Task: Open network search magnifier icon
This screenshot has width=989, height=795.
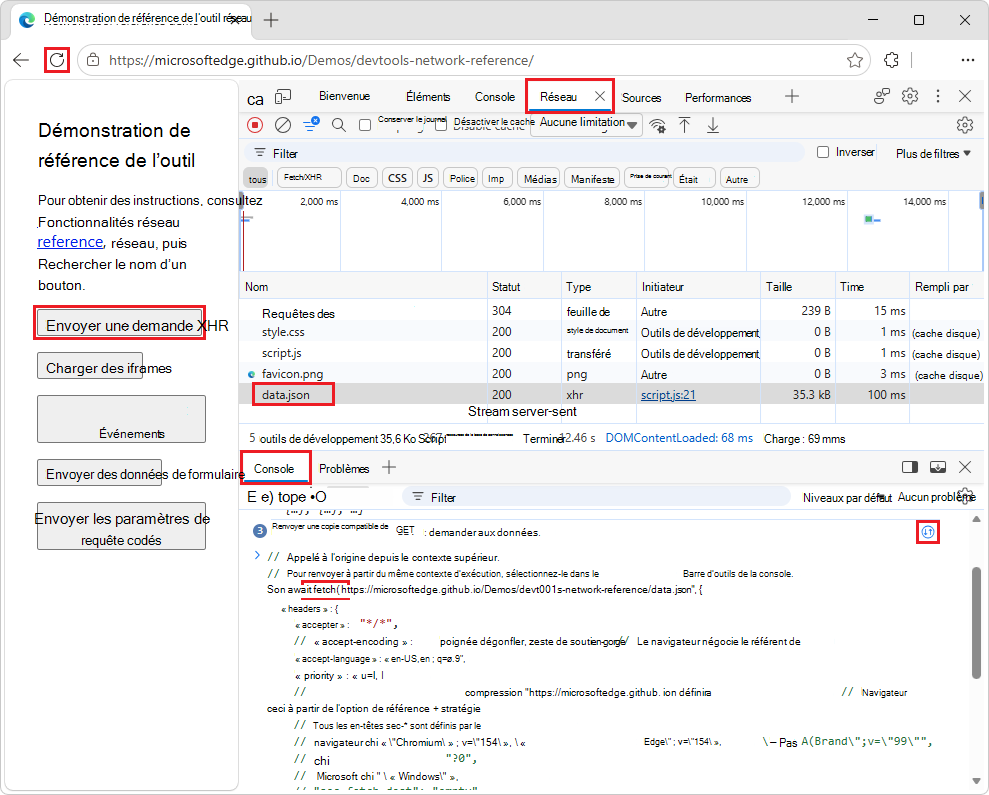Action: point(339,125)
